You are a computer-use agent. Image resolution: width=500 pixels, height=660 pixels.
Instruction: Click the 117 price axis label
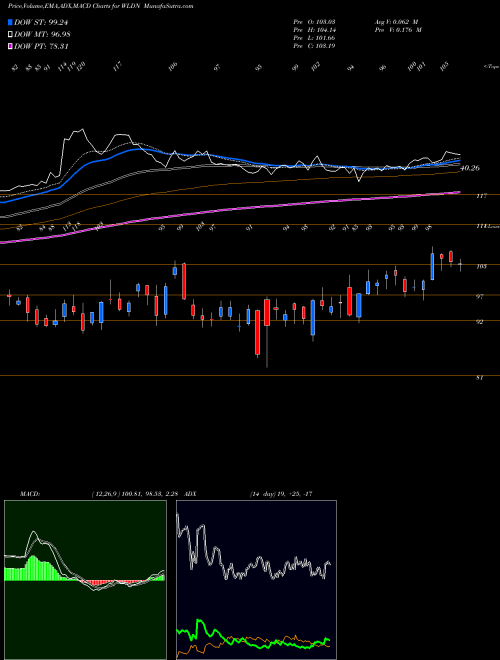(x=482, y=196)
